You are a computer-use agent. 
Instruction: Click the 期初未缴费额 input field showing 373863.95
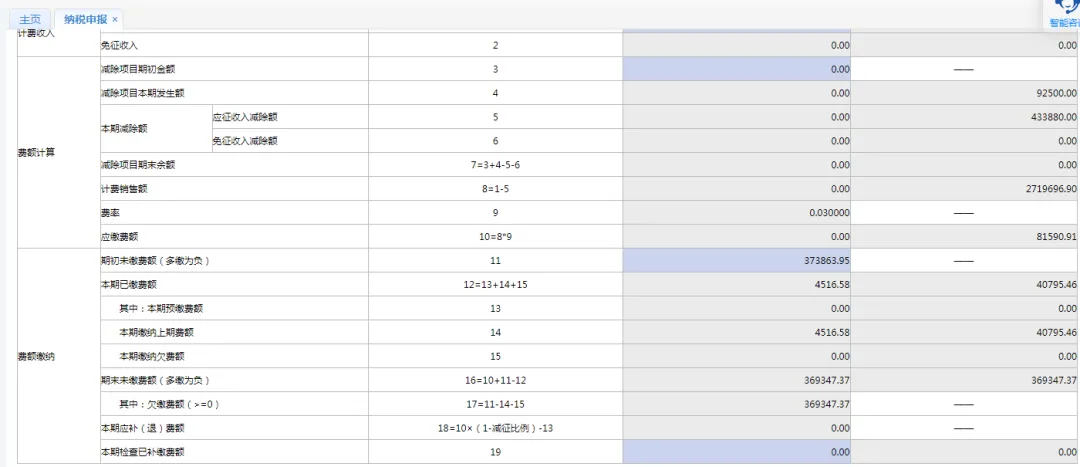coord(736,261)
